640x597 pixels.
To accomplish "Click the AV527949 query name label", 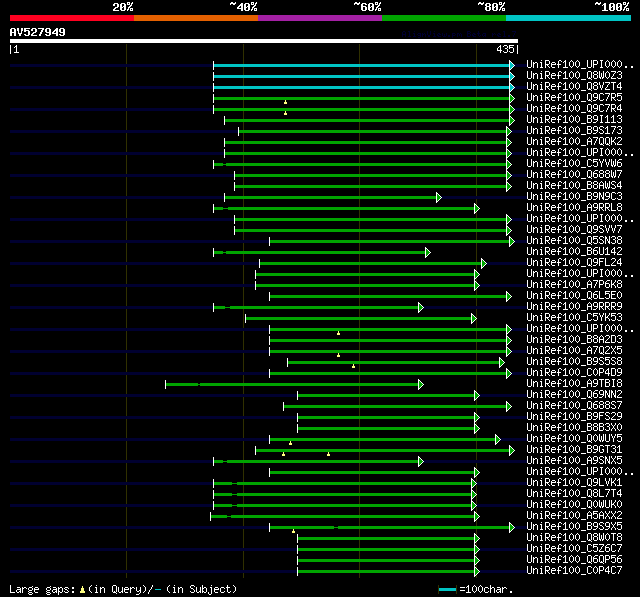I will click(38, 32).
